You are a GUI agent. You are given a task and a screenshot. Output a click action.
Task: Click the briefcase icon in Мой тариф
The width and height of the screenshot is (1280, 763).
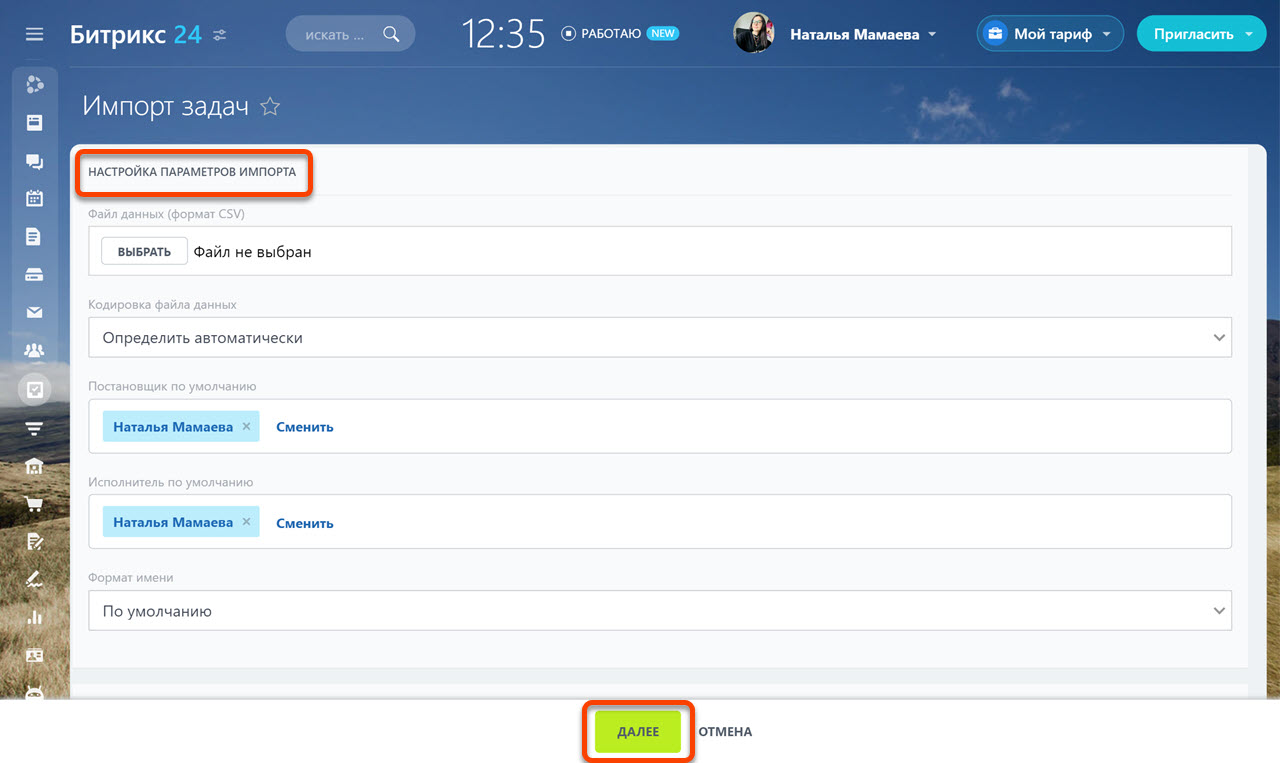[995, 34]
